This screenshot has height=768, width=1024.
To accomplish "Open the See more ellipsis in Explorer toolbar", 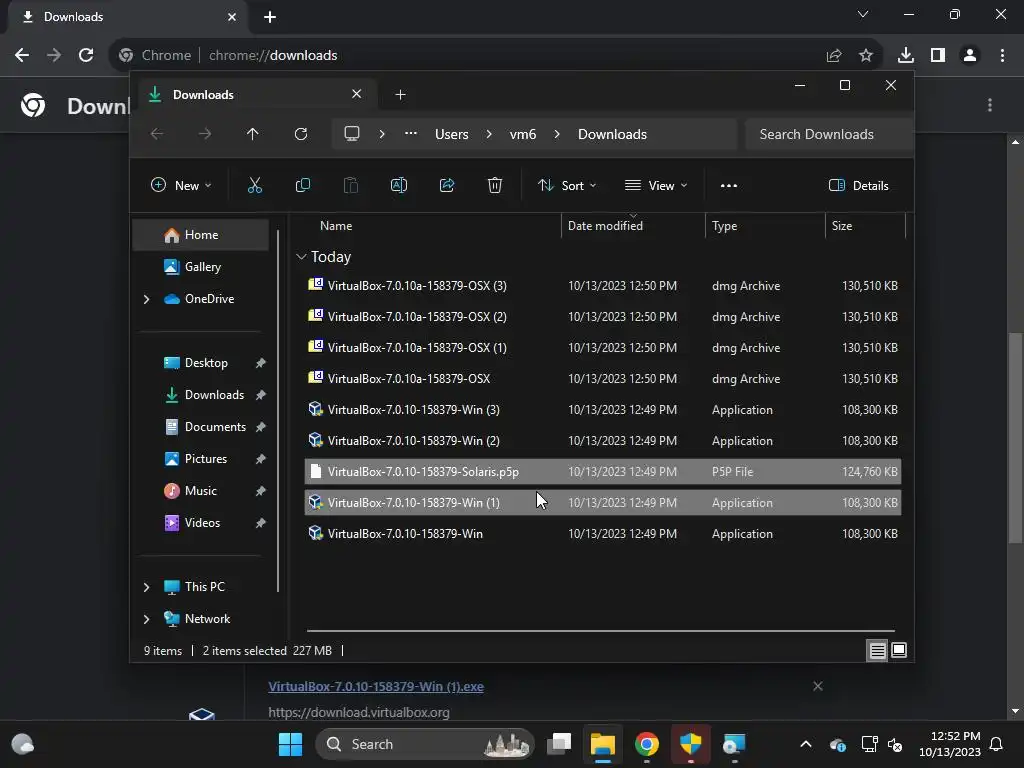I will tap(729, 185).
